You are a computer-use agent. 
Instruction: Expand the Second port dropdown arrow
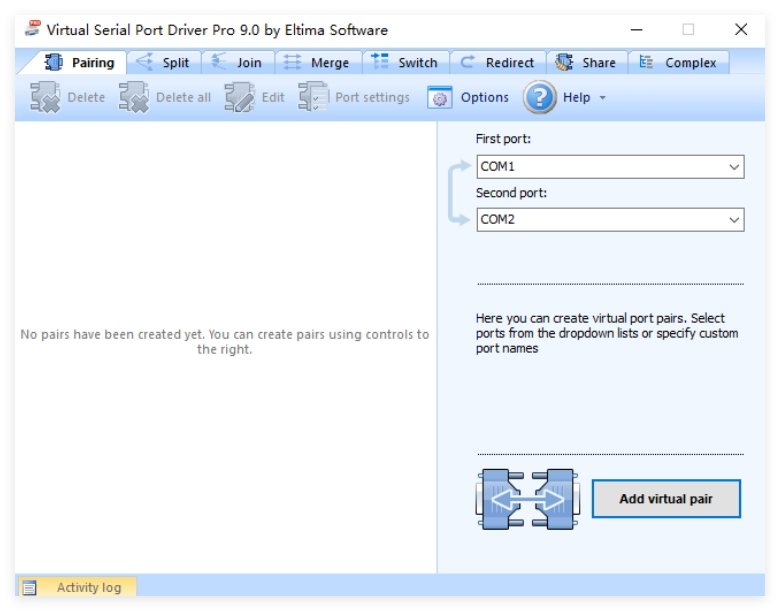[734, 220]
